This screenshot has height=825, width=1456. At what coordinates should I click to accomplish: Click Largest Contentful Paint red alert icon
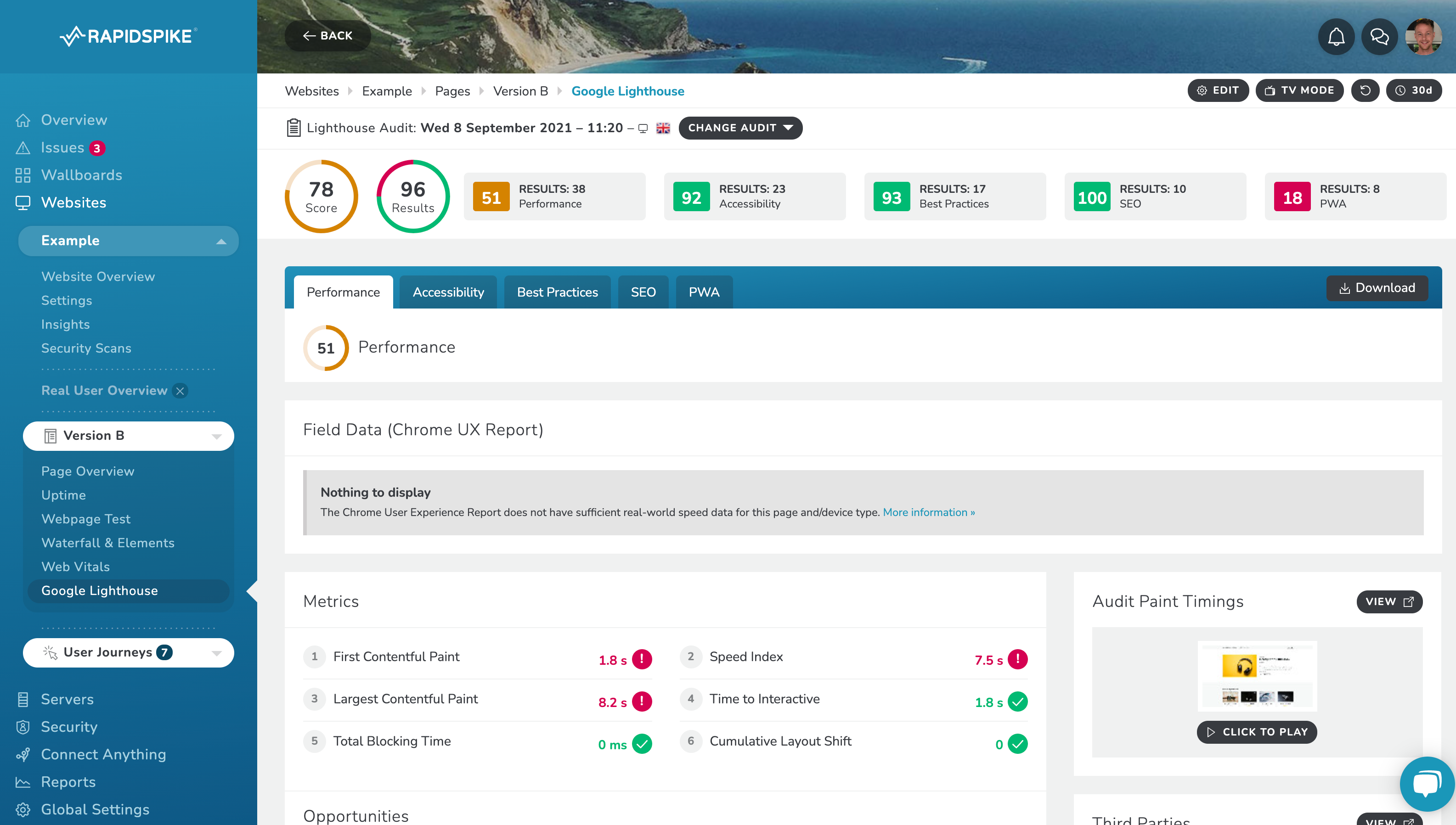click(642, 702)
